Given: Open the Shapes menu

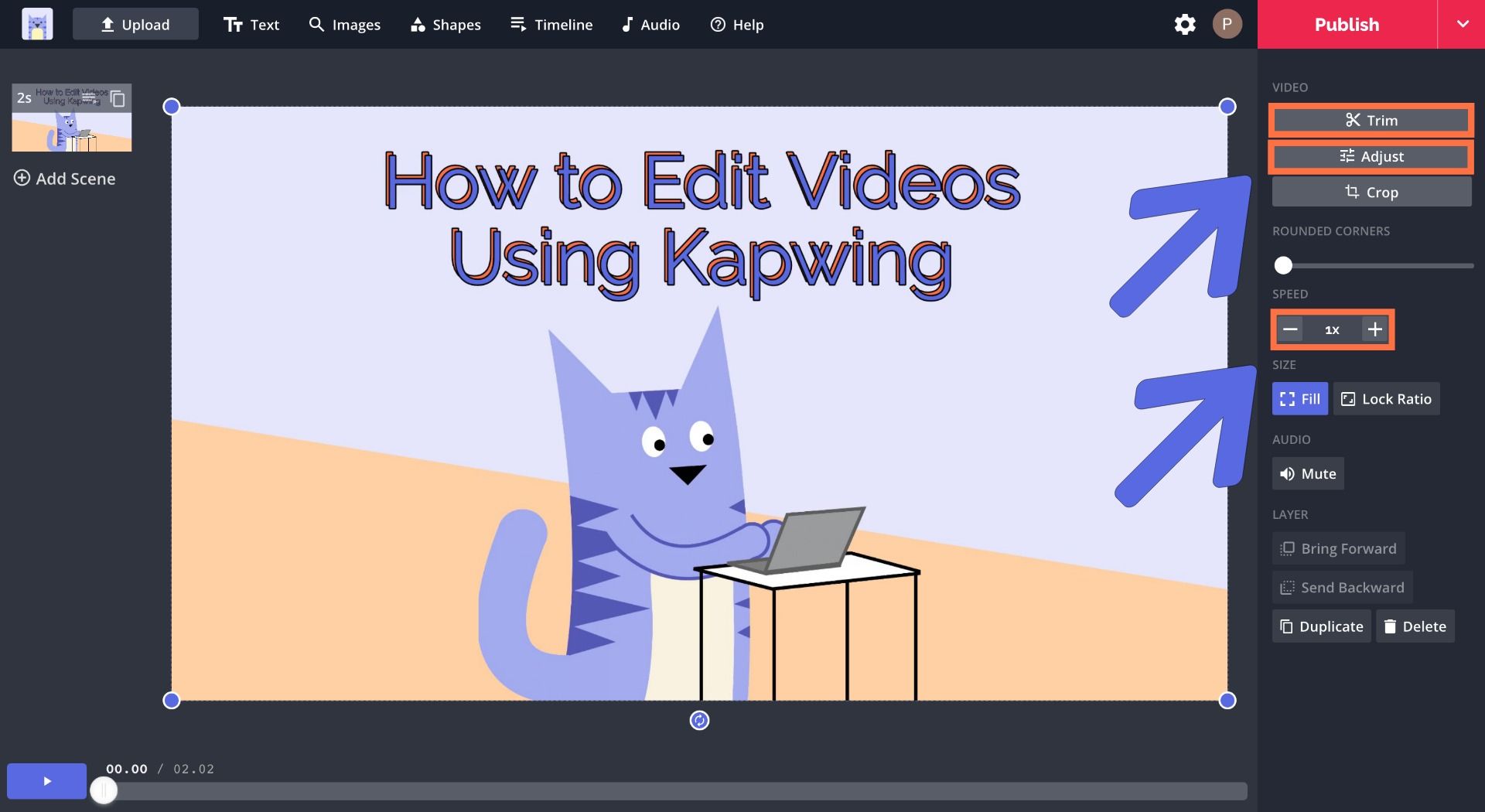Looking at the screenshot, I should (x=445, y=25).
